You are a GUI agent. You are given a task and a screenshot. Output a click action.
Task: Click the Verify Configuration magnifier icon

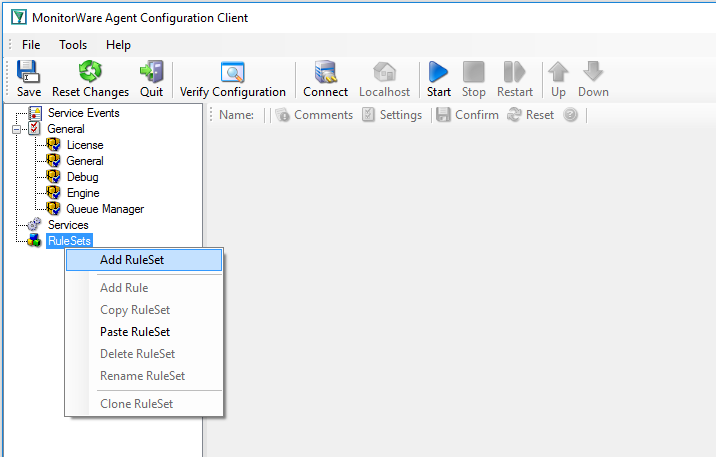(233, 72)
